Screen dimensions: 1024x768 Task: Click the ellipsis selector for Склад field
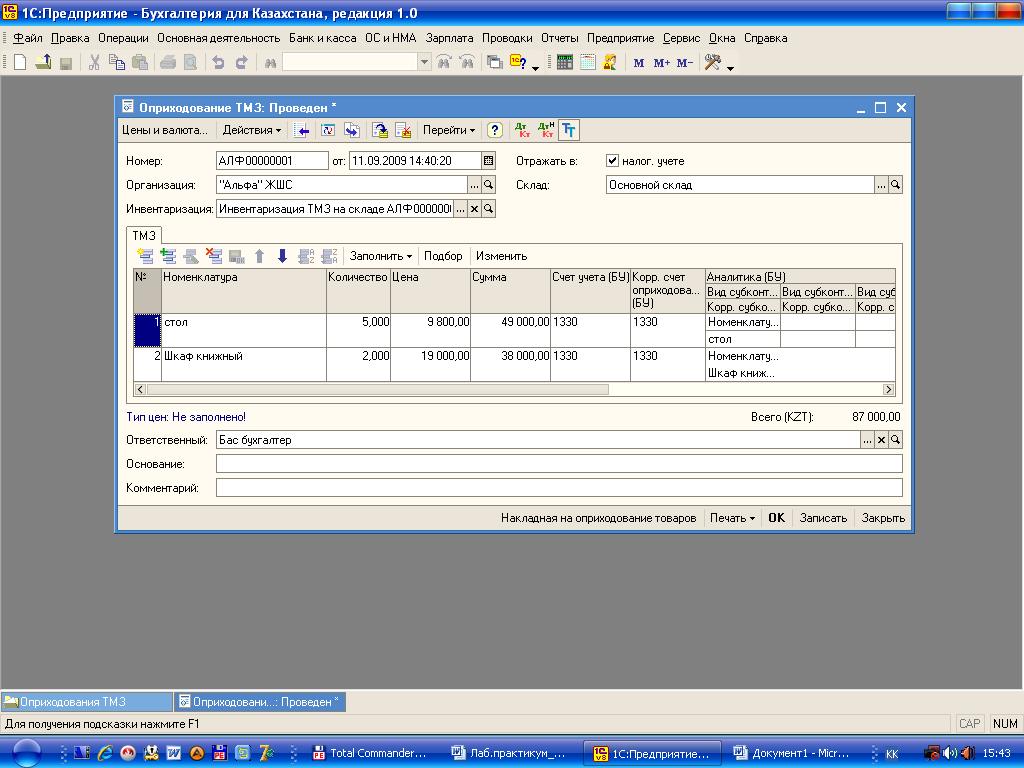(882, 185)
